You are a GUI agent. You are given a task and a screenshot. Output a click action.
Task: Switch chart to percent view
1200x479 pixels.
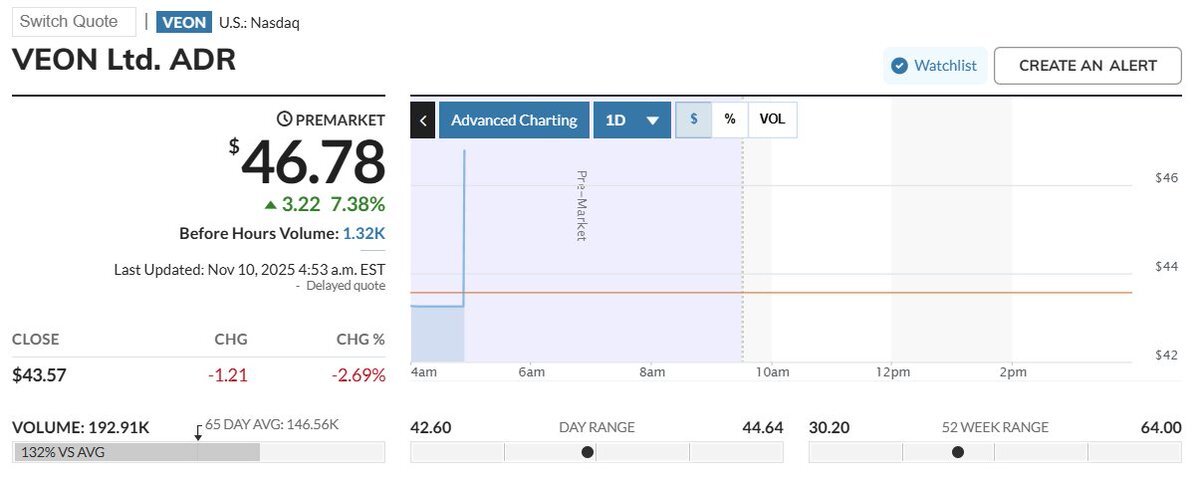(x=730, y=120)
